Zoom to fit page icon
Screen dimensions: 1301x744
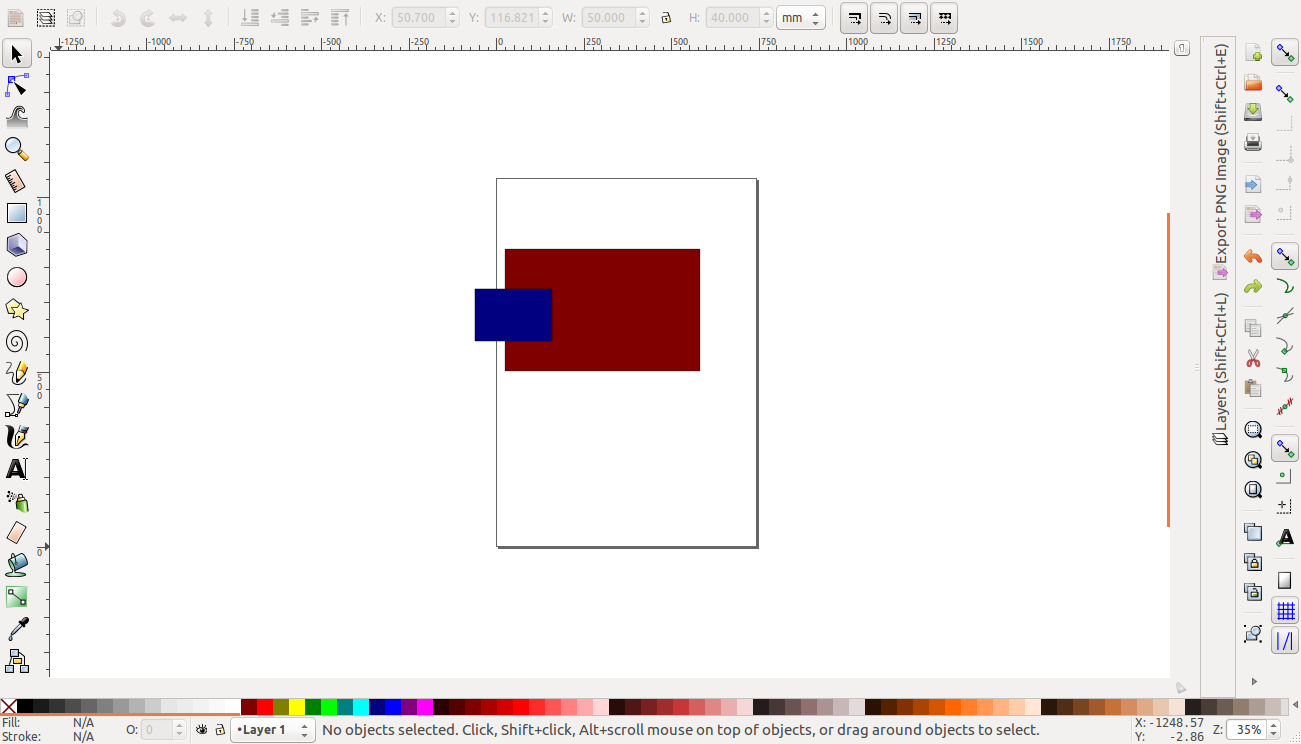click(1253, 490)
